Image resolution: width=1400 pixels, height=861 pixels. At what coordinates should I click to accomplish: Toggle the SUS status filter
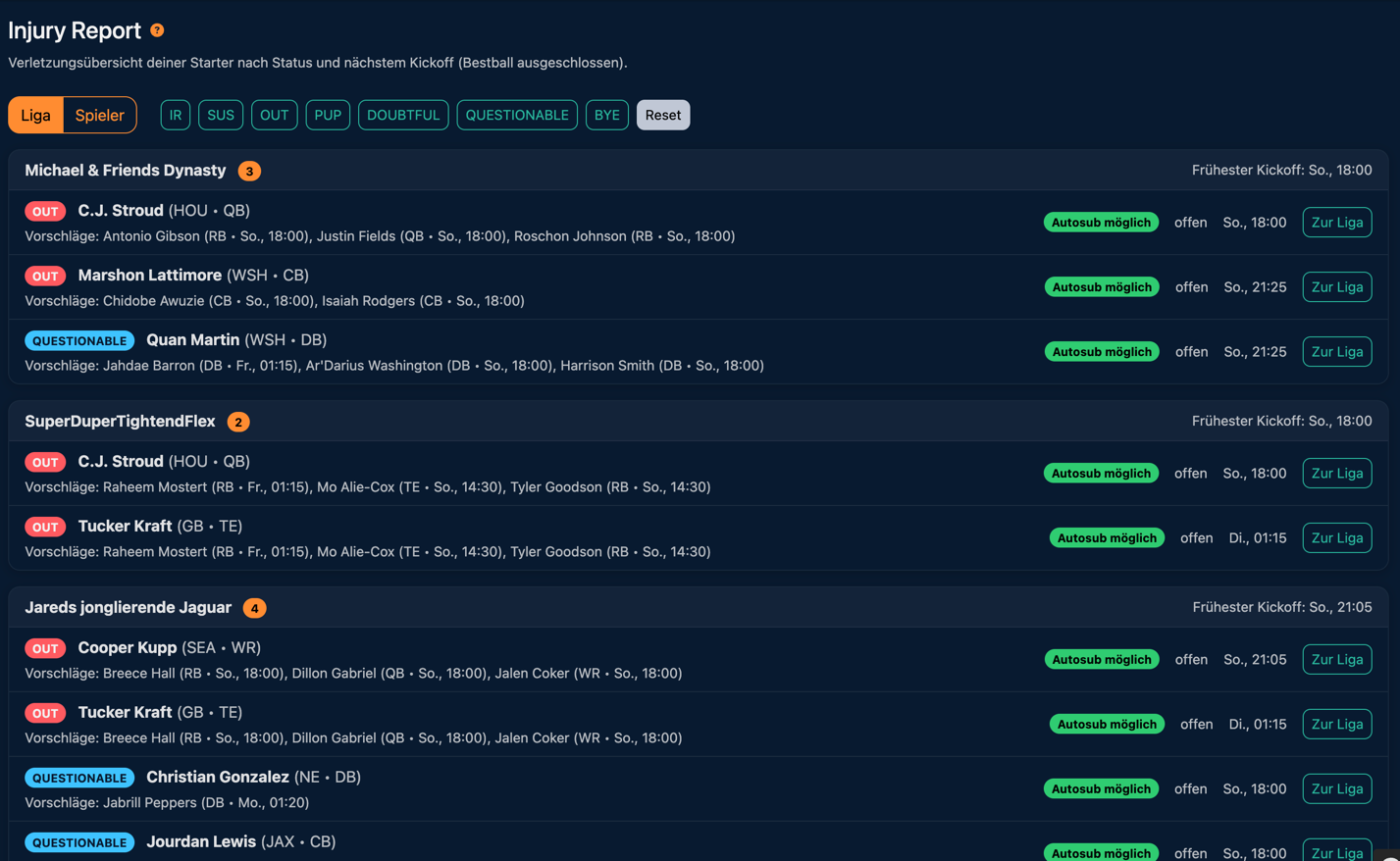coord(221,115)
